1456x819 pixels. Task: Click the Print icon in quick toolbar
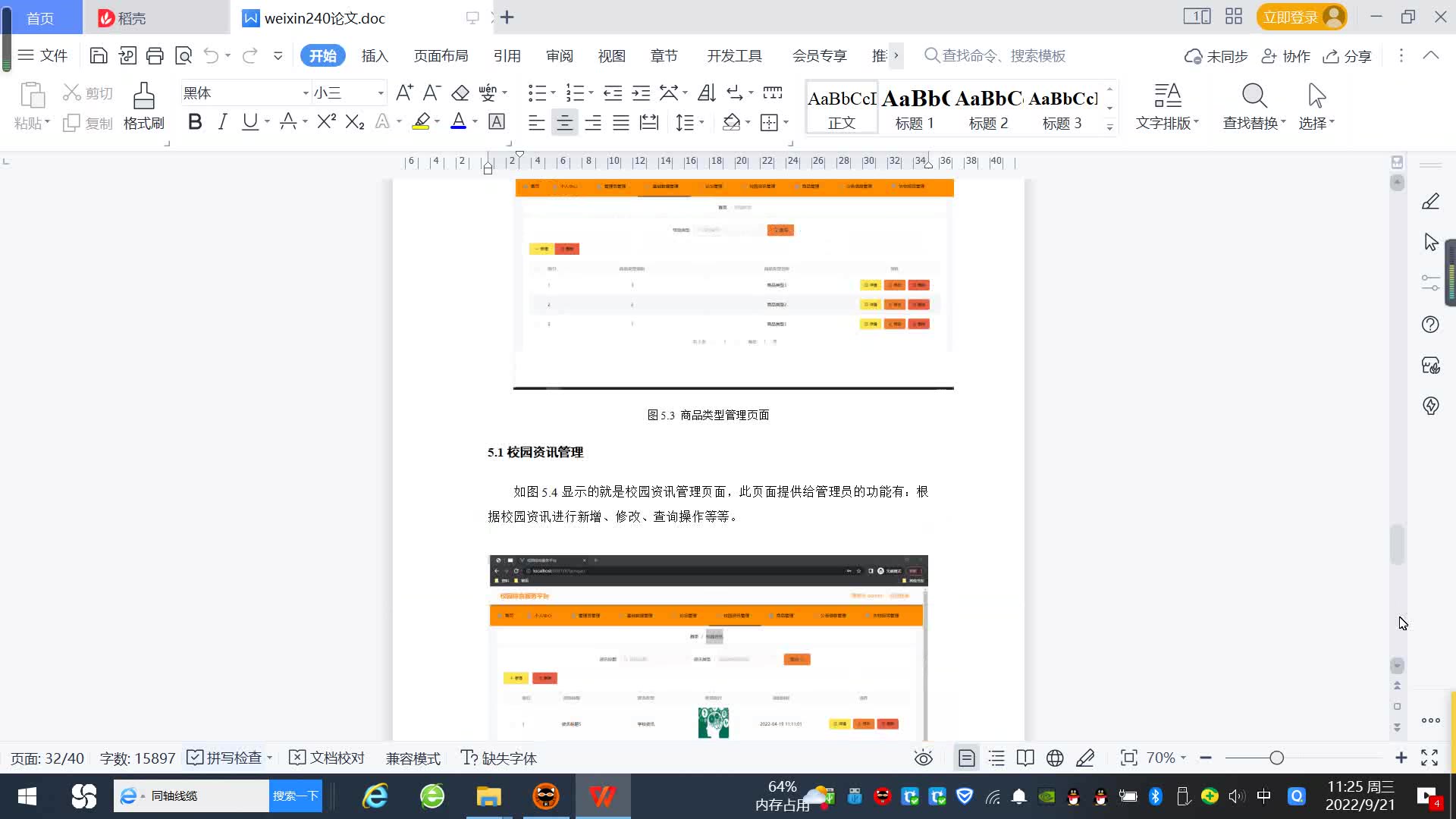pyautogui.click(x=155, y=55)
